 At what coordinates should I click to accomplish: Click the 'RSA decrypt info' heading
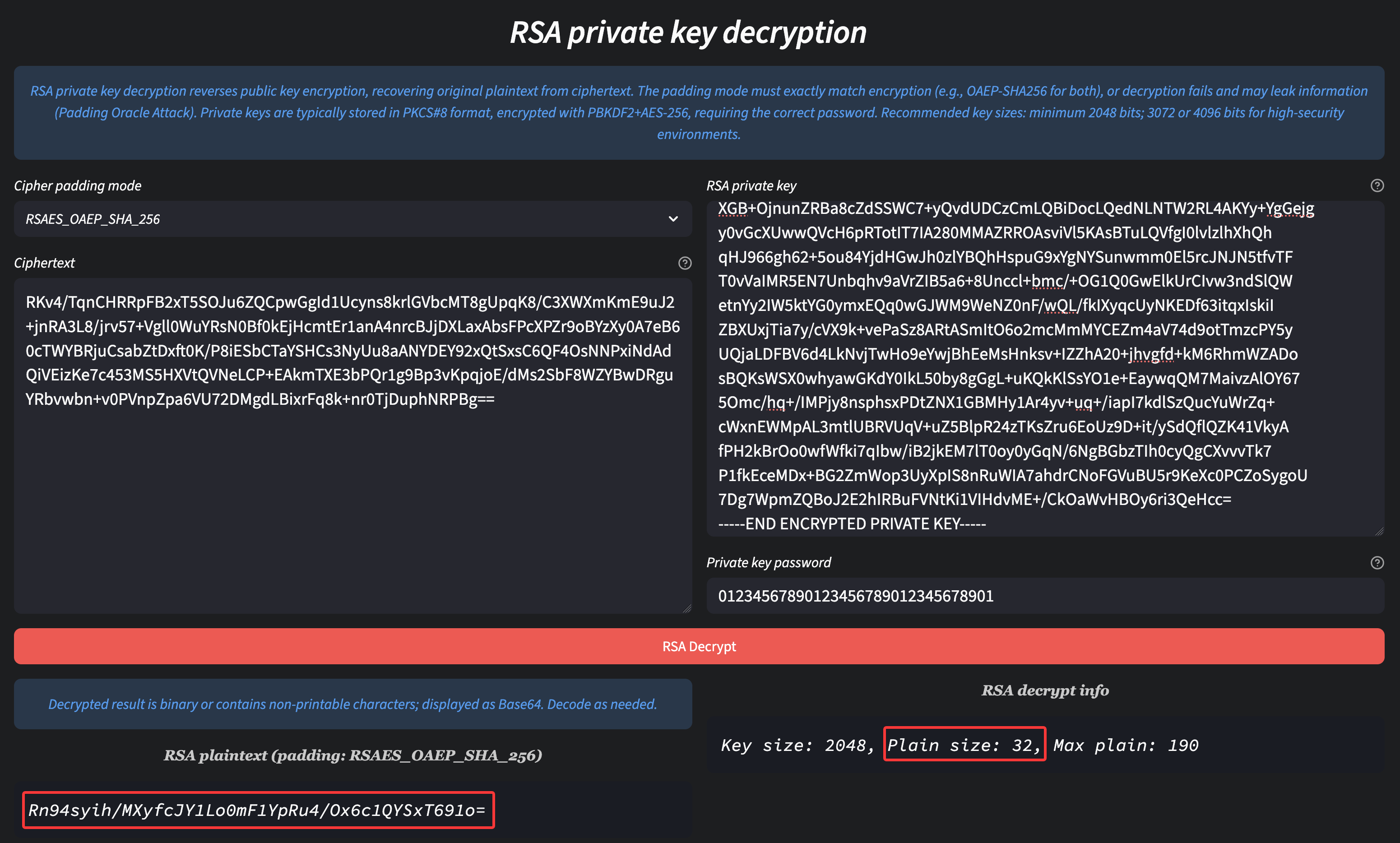point(1045,690)
